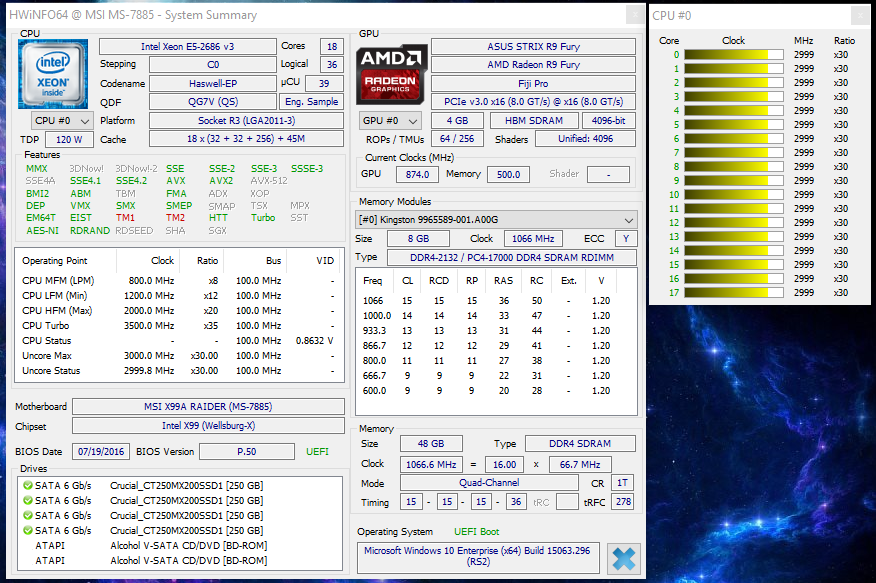Click the memory module clock 1066 MHz field
This screenshot has height=583, width=876.
pos(533,238)
